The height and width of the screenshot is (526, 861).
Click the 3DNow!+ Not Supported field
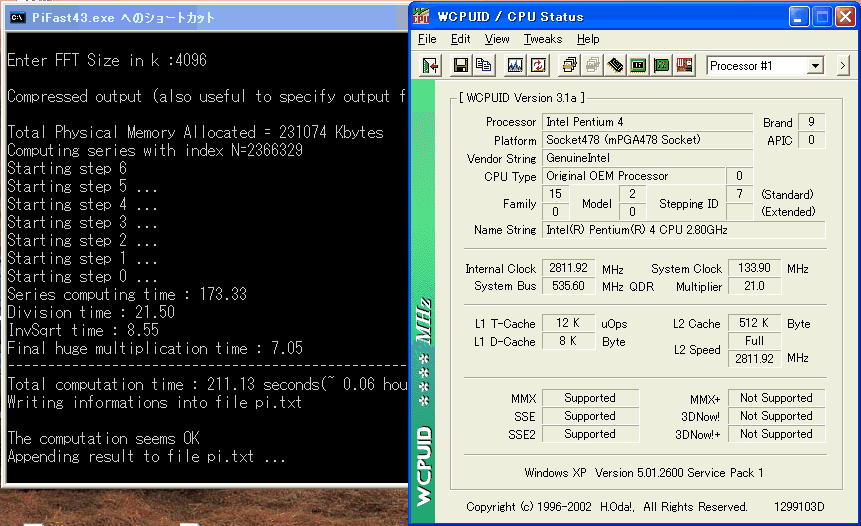tap(776, 434)
